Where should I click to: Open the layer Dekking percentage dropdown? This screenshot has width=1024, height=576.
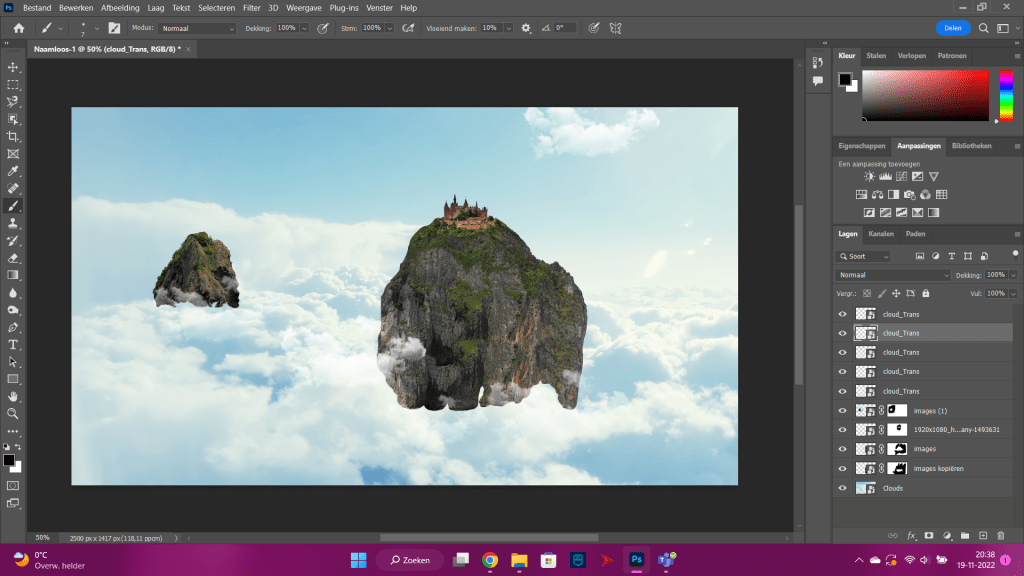coord(1013,275)
